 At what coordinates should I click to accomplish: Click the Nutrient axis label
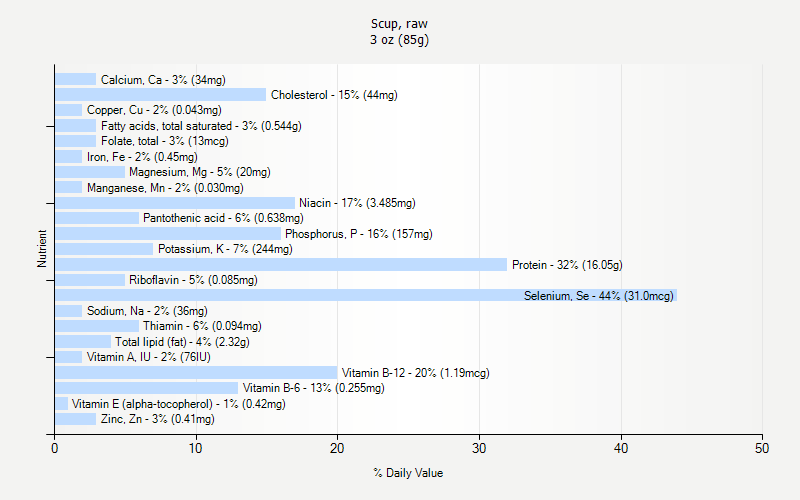point(42,248)
